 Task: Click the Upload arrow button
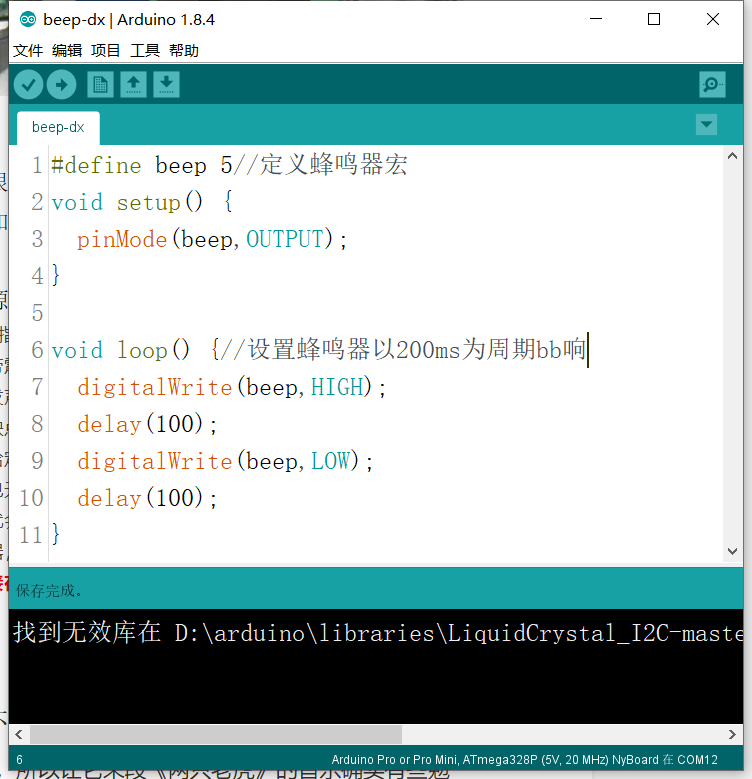pyautogui.click(x=62, y=85)
